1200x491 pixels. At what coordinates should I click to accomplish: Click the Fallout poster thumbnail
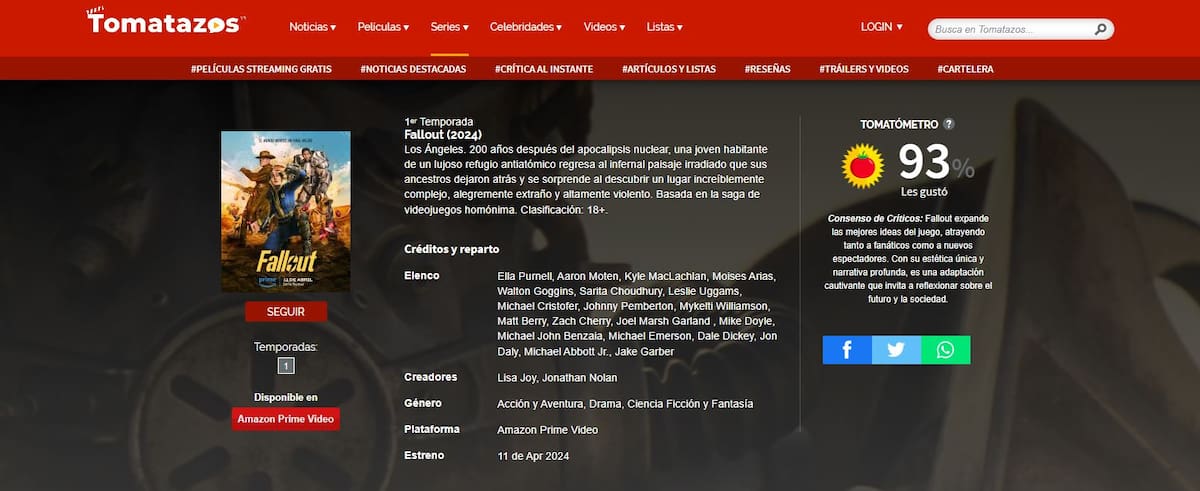click(286, 212)
